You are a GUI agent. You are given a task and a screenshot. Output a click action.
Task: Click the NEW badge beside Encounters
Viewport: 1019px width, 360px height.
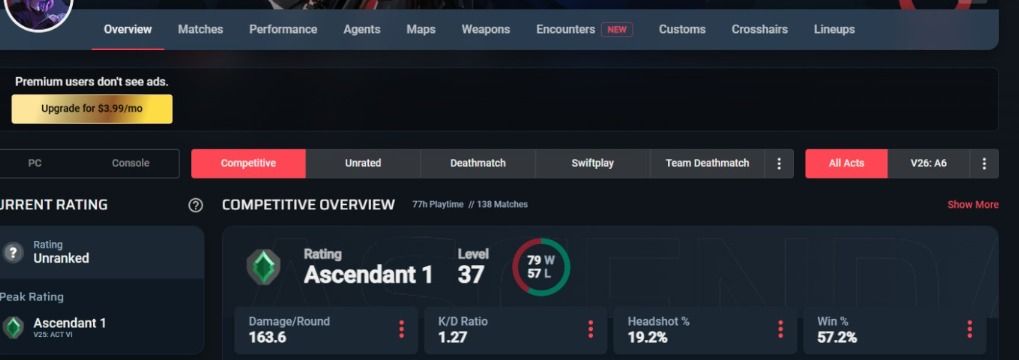tap(617, 29)
